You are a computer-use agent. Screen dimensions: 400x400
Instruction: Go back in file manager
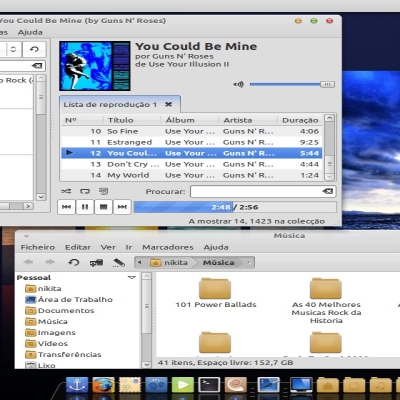coord(28,262)
